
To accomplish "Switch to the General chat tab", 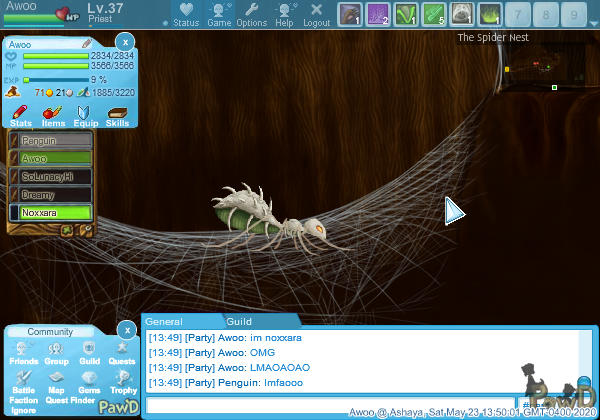I will (x=164, y=322).
